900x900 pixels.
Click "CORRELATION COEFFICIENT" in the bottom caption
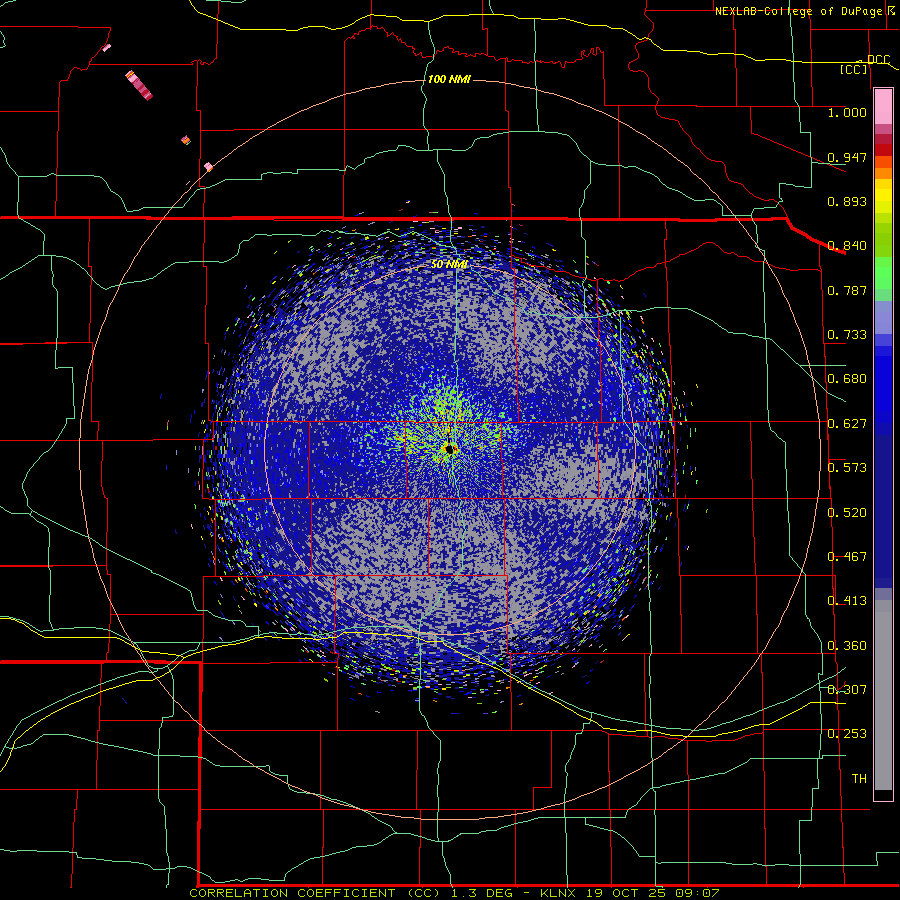[292, 893]
